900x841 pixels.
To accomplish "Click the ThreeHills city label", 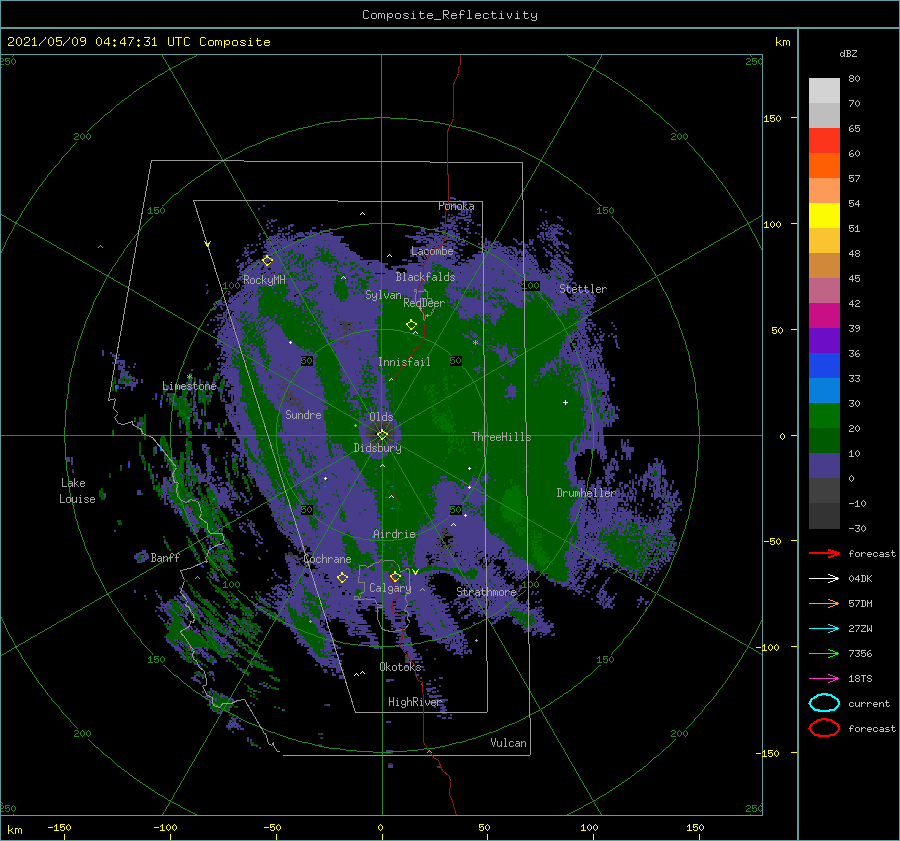I will [x=502, y=437].
